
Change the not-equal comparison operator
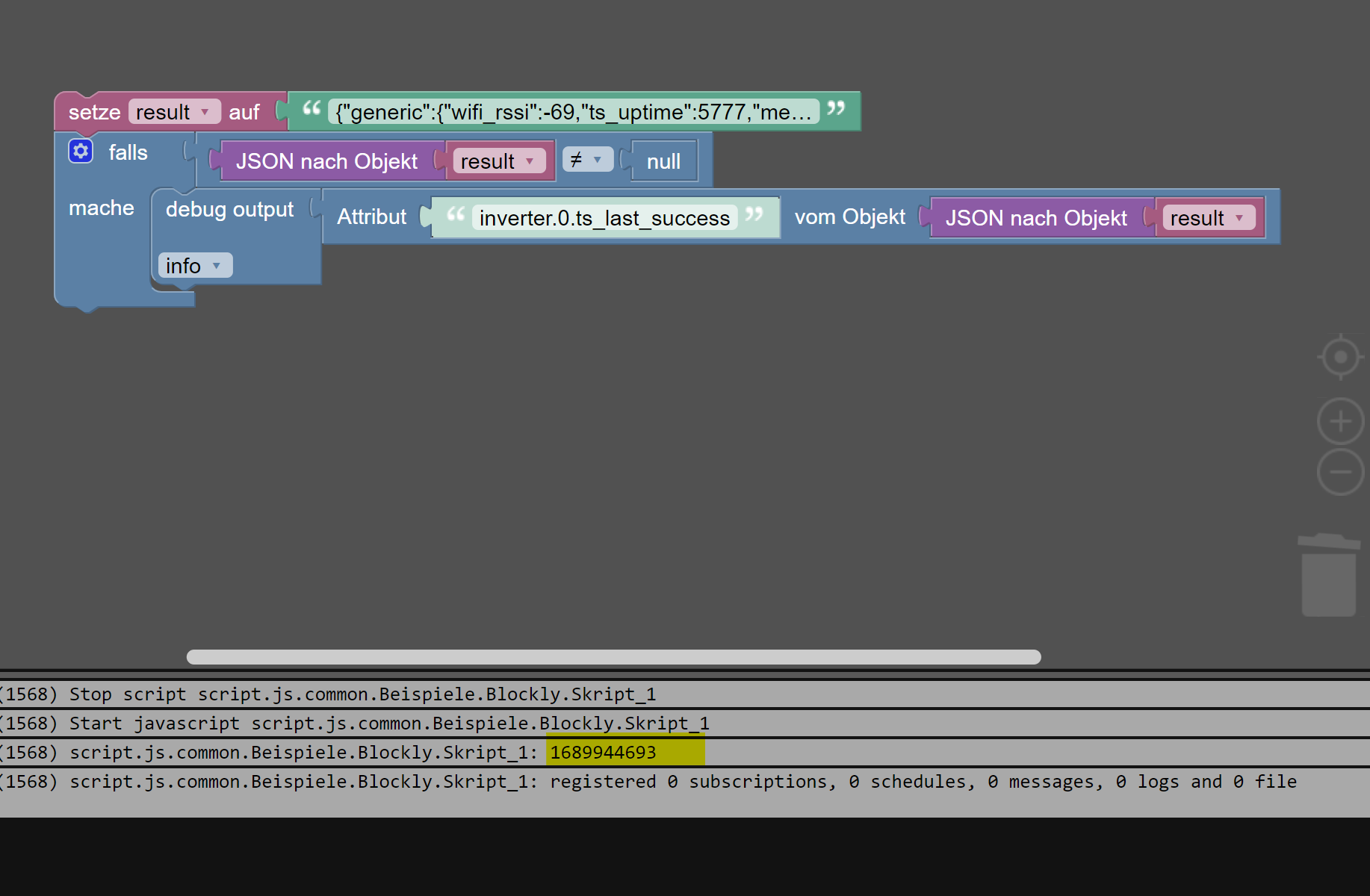(x=587, y=160)
